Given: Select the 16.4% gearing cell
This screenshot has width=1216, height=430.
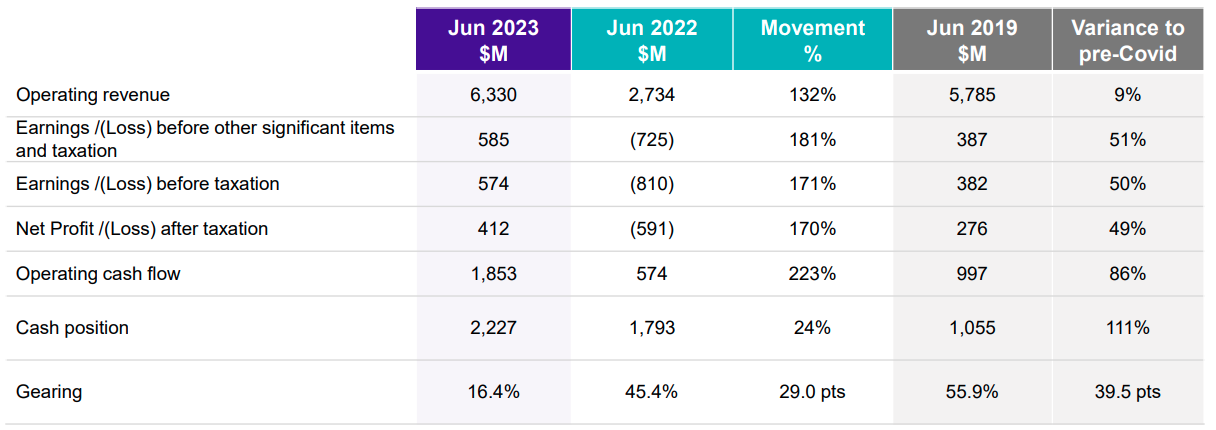Looking at the screenshot, I should [493, 392].
